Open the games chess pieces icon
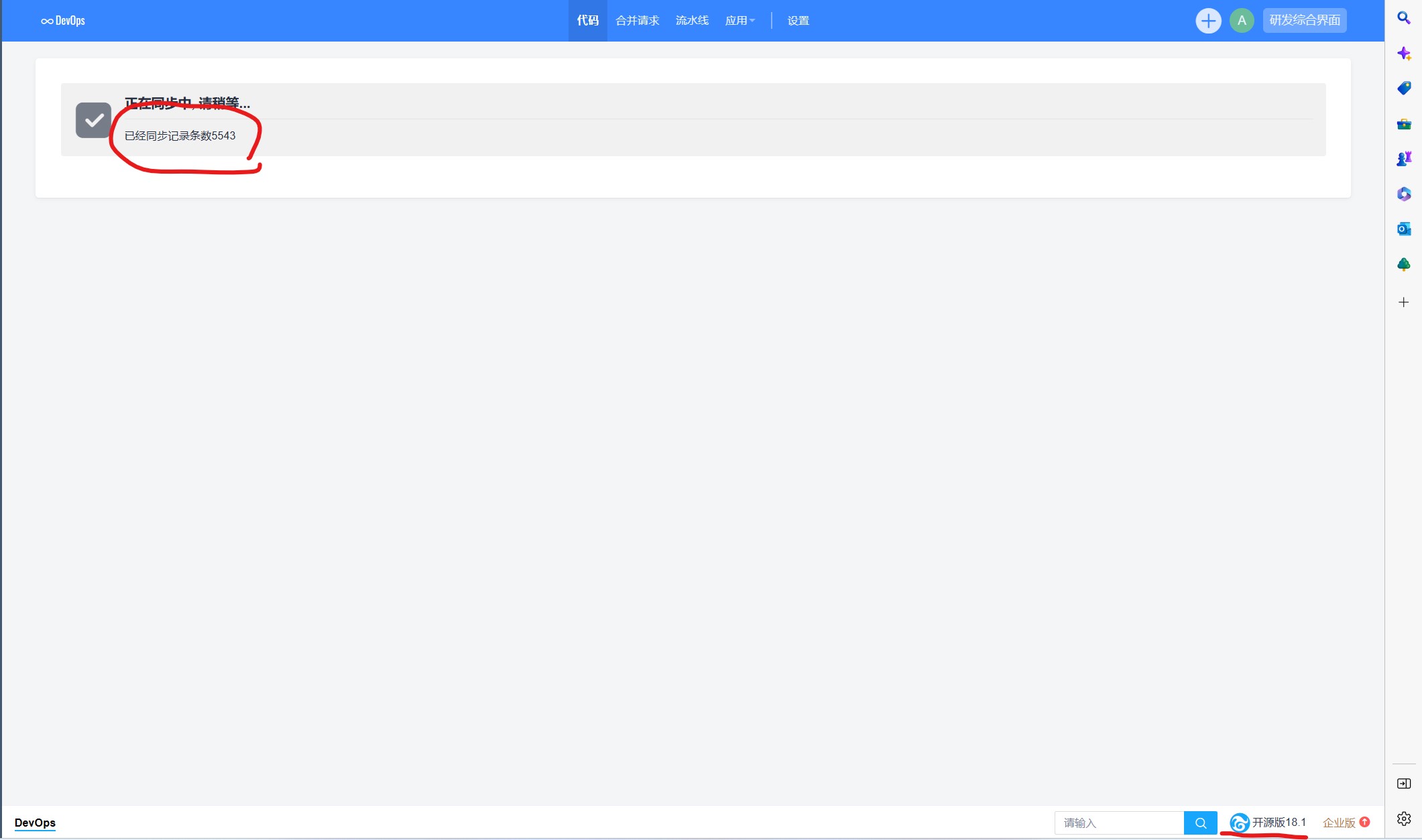 coord(1403,159)
